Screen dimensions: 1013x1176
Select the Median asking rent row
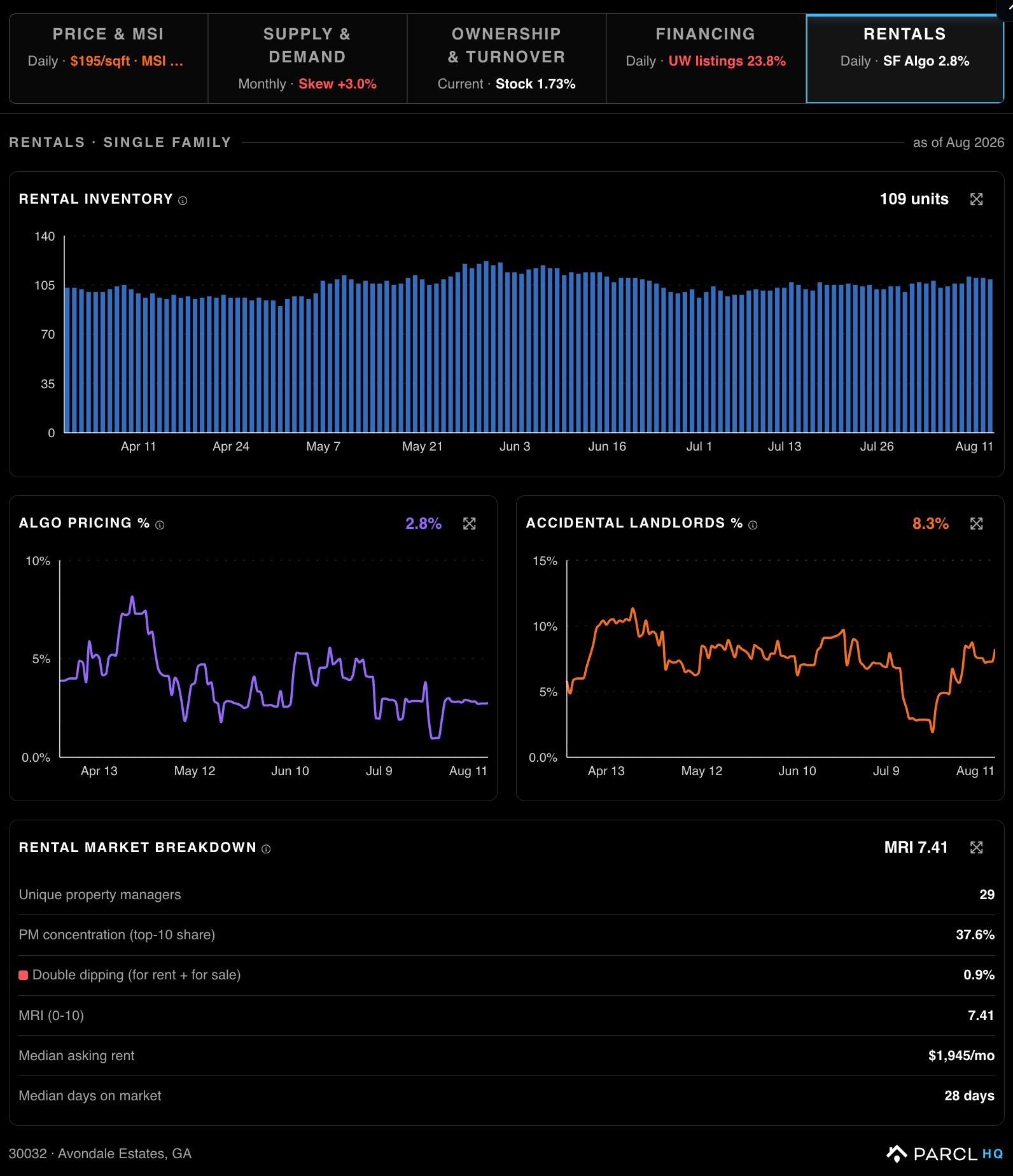click(x=506, y=1056)
